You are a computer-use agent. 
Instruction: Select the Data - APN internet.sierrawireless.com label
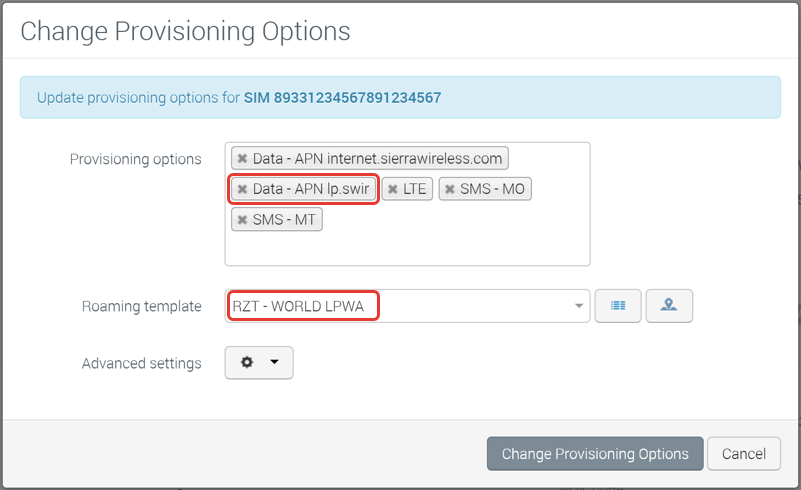(x=378, y=158)
